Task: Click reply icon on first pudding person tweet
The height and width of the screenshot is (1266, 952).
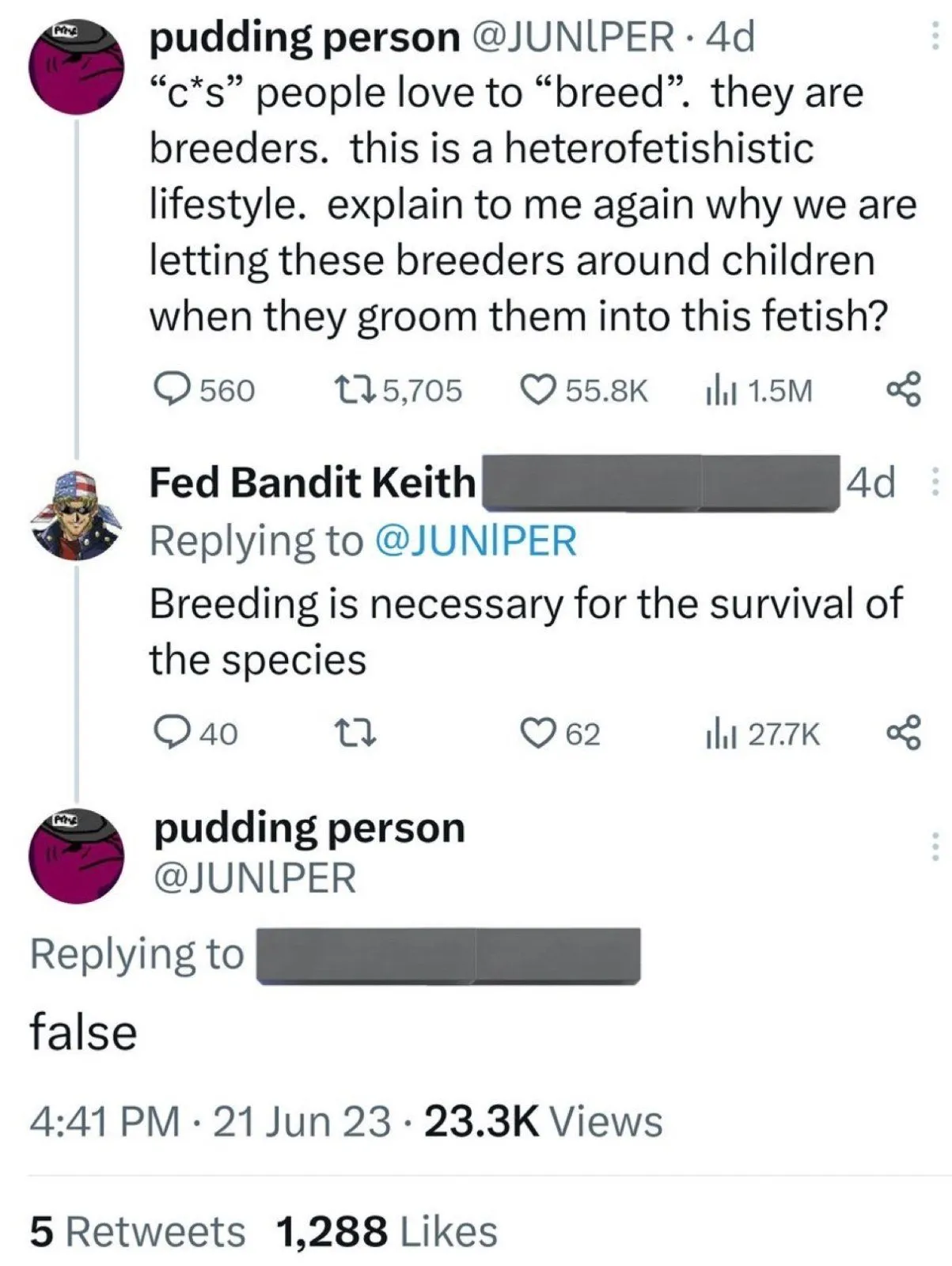Action: coord(167,389)
